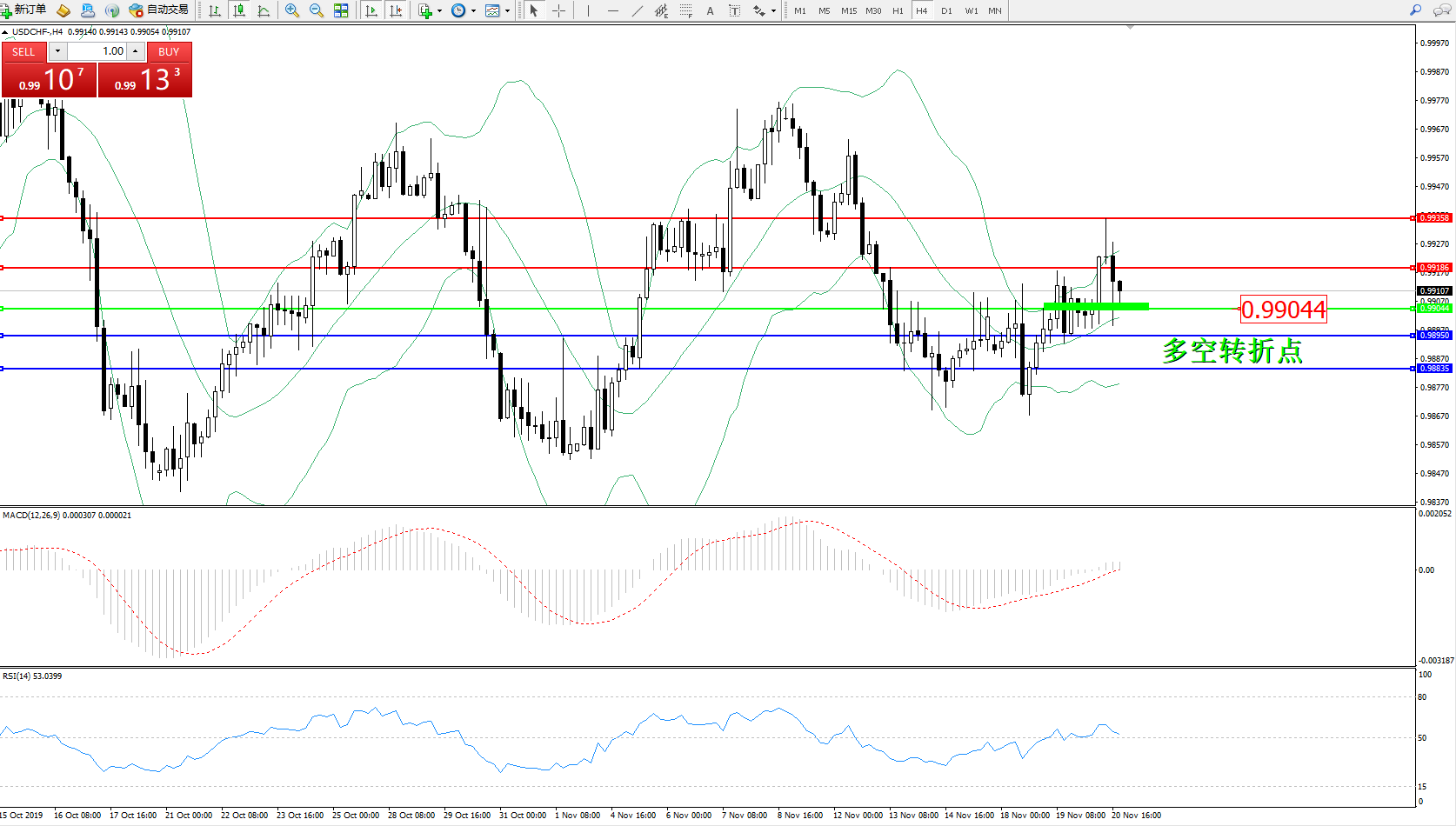
Task: Open the indicators list dropdown arrow
Action: coord(439,11)
